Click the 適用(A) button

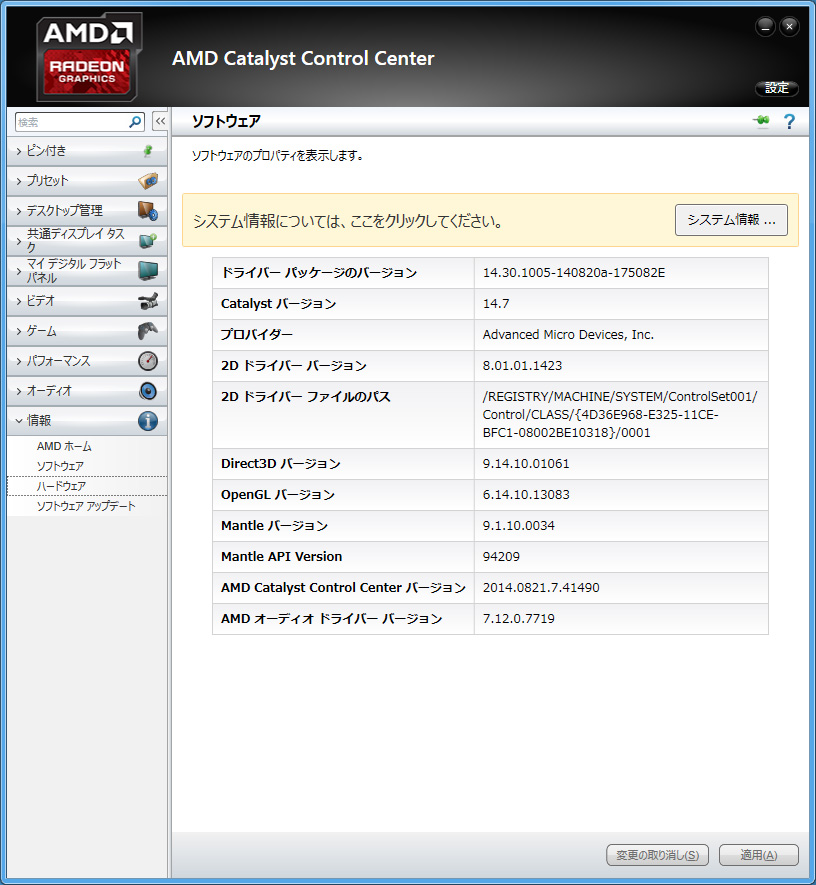(758, 855)
